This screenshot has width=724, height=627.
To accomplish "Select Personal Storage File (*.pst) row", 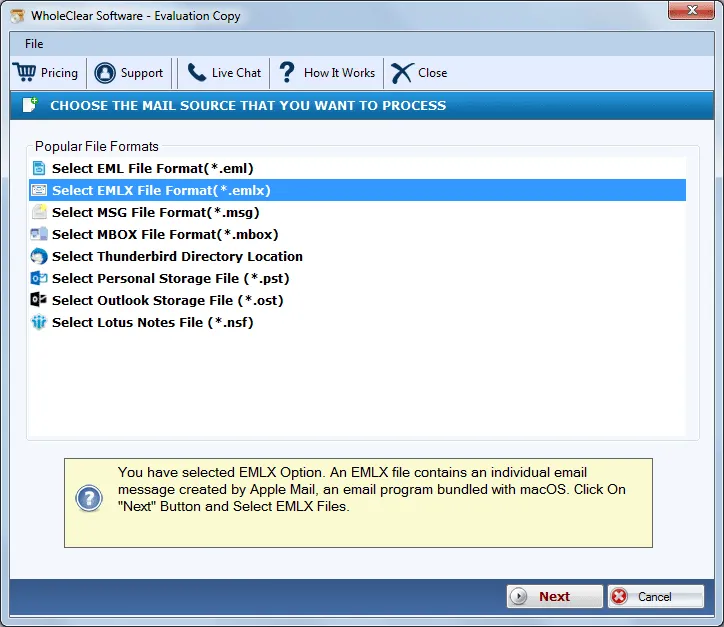I will (357, 278).
